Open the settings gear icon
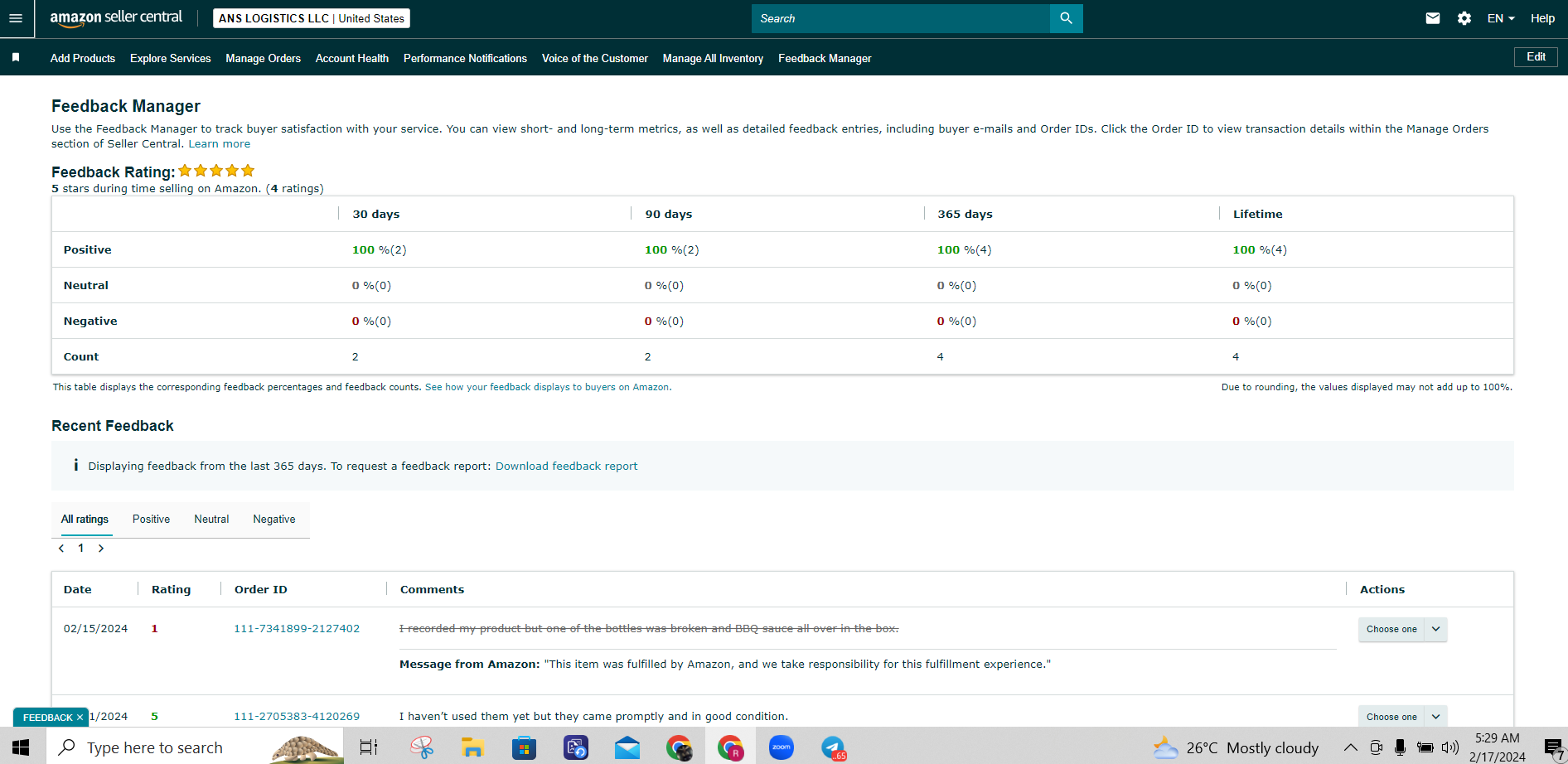The width and height of the screenshot is (1568, 764). click(1464, 18)
